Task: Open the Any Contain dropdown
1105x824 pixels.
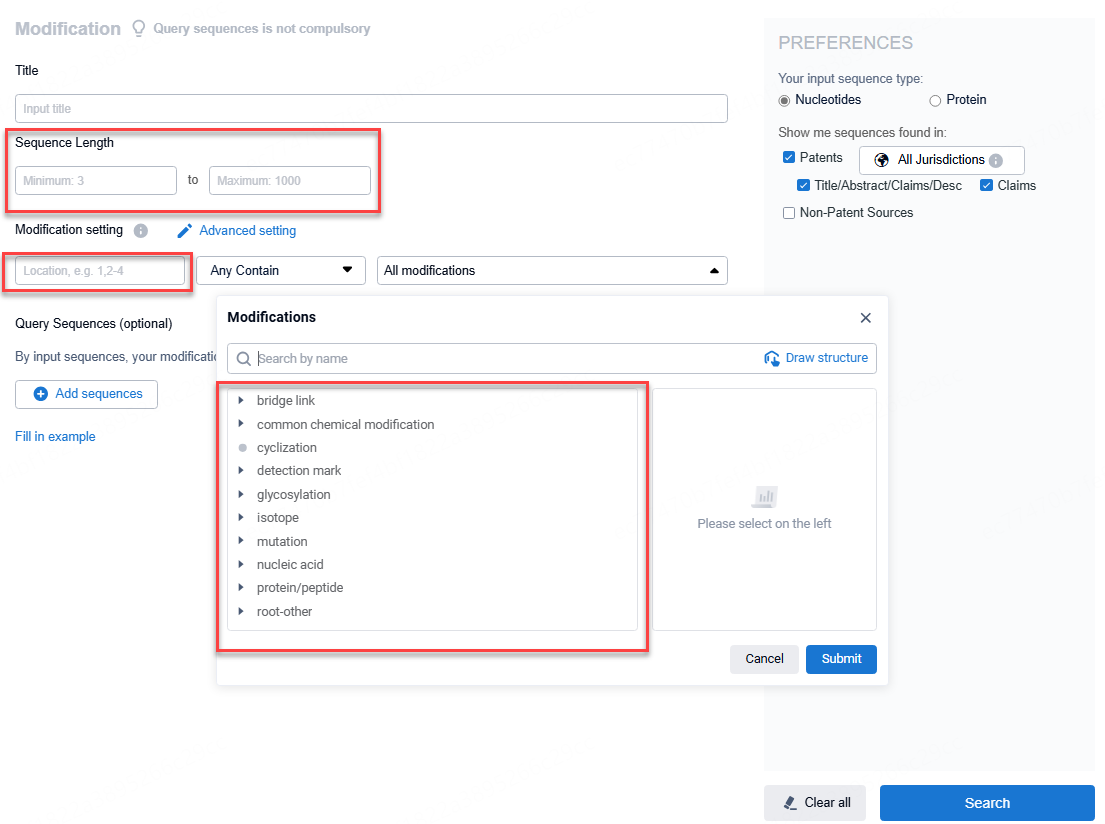Action: [x=283, y=270]
